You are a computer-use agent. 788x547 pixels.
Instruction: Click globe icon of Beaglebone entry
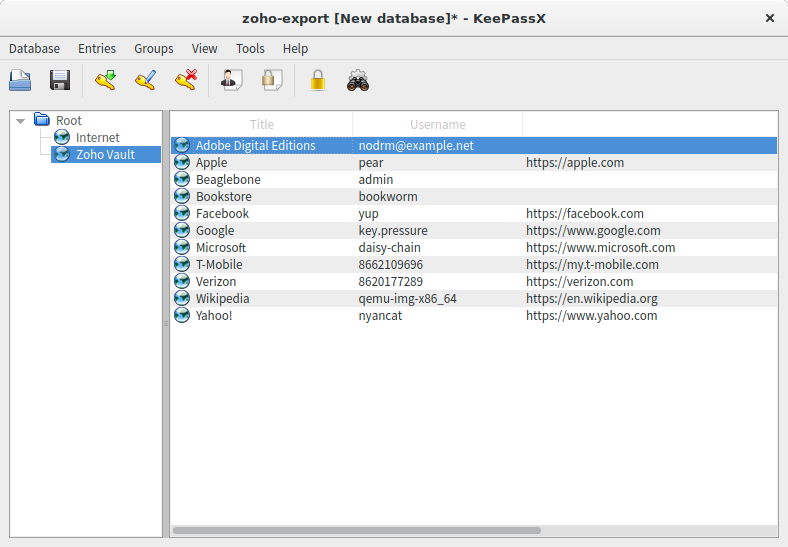182,179
